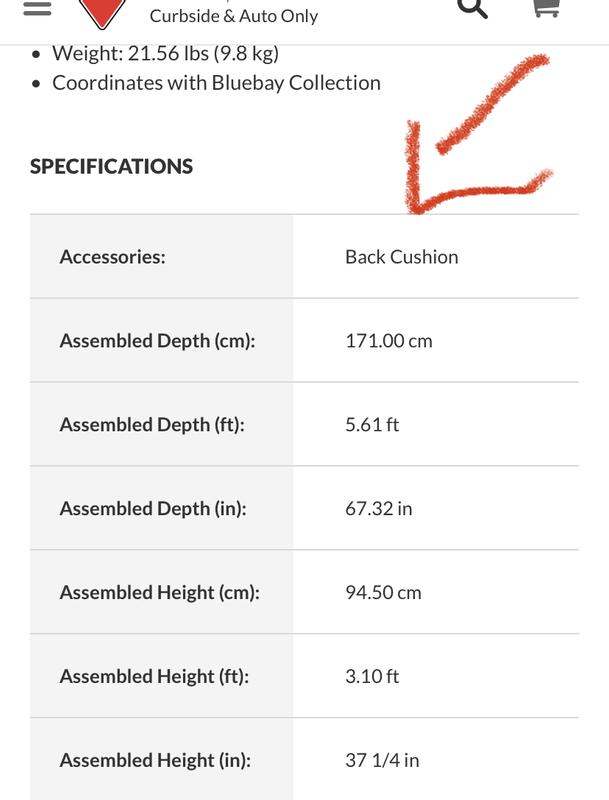The height and width of the screenshot is (800, 609).
Task: Select the Assembled Depth (ft) label
Action: pyautogui.click(x=152, y=425)
